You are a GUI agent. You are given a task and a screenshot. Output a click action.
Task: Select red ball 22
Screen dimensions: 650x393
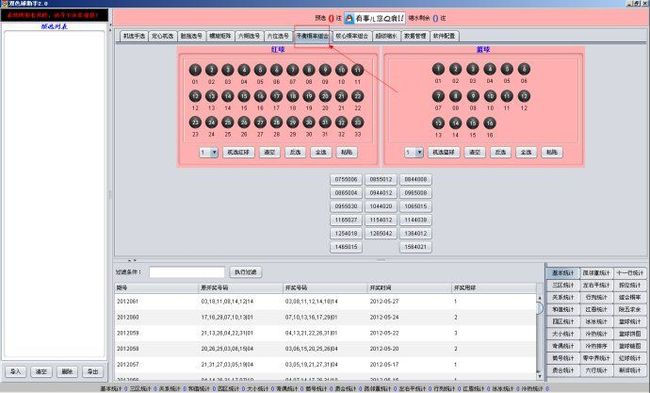pyautogui.click(x=357, y=96)
